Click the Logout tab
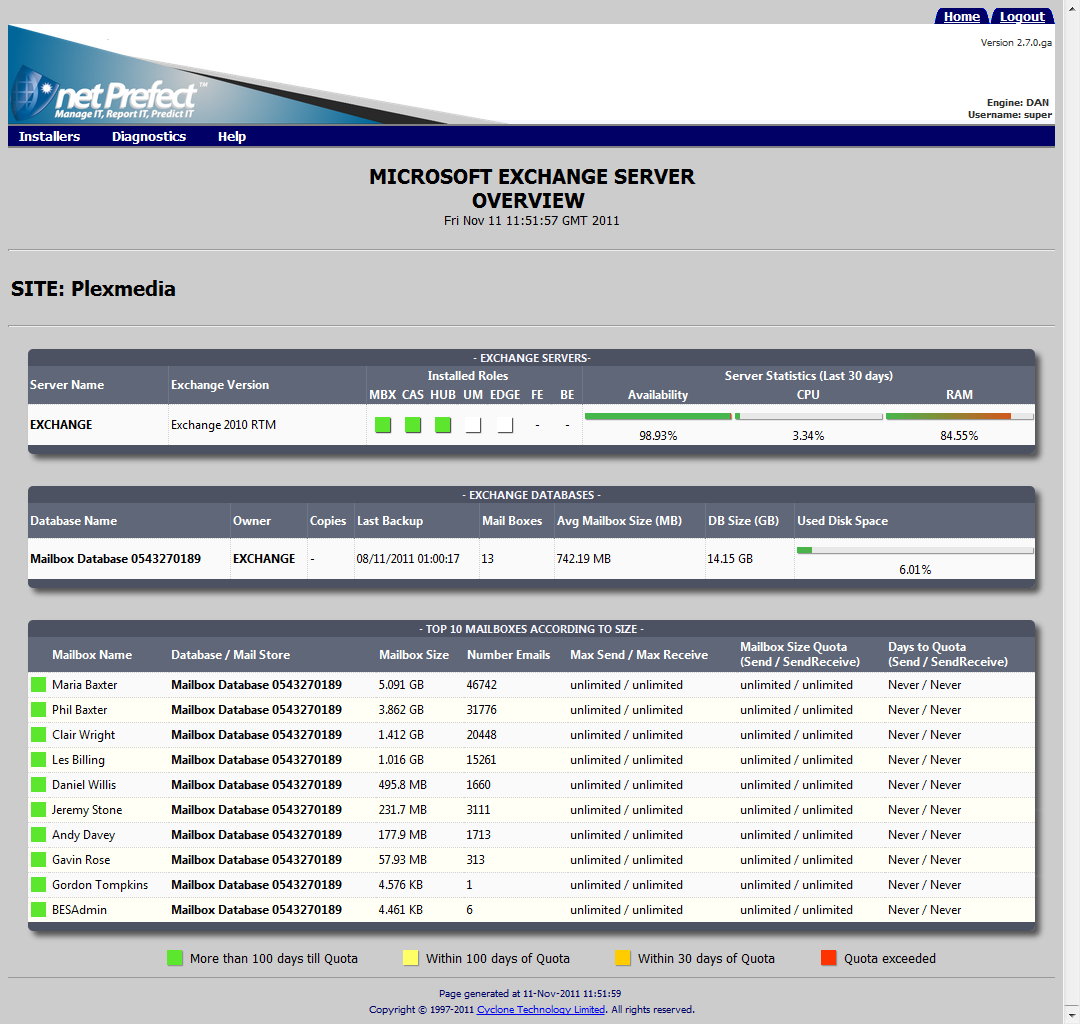Viewport: 1080px width, 1024px height. (1022, 17)
